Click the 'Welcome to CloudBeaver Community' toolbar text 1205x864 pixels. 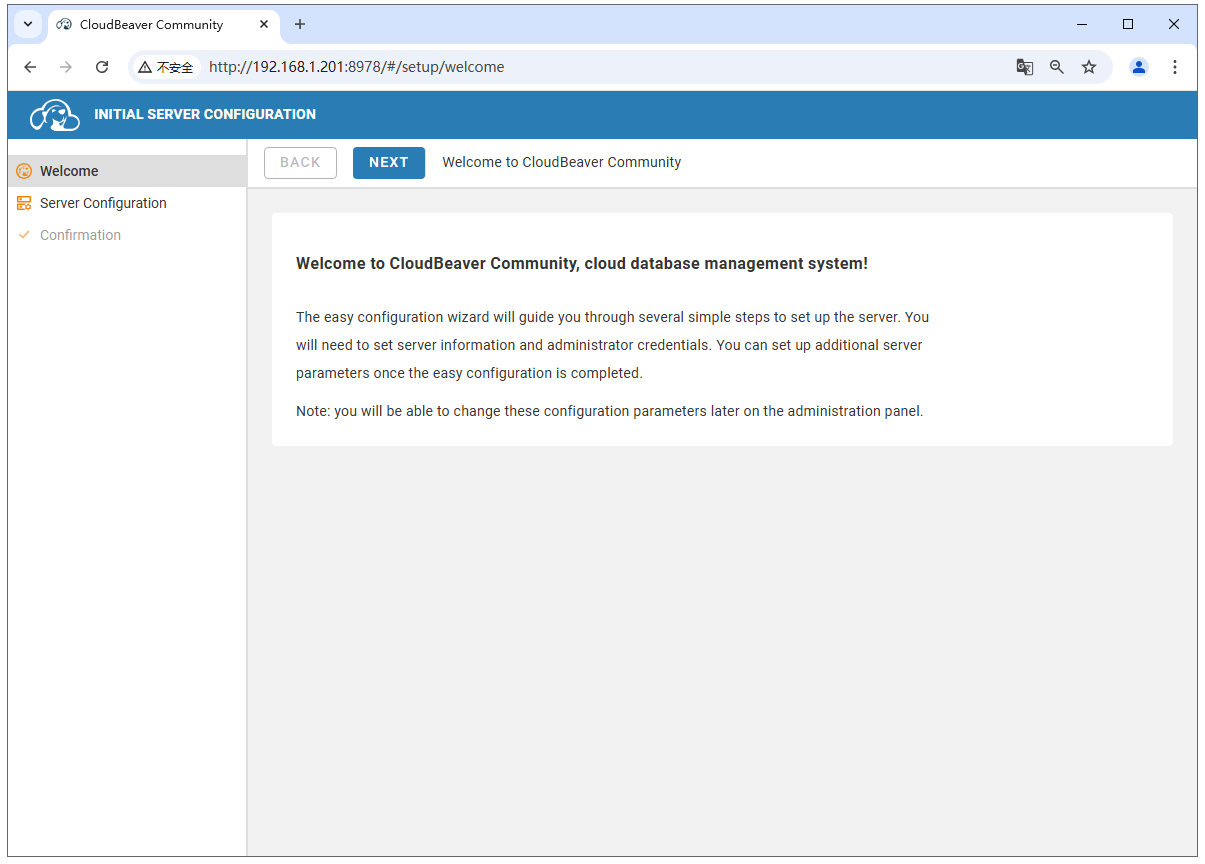pyautogui.click(x=562, y=162)
